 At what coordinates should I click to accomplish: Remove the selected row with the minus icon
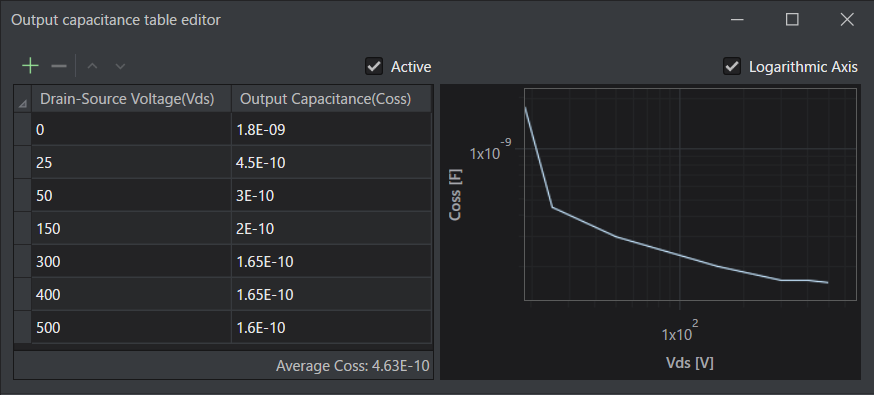pyautogui.click(x=59, y=66)
